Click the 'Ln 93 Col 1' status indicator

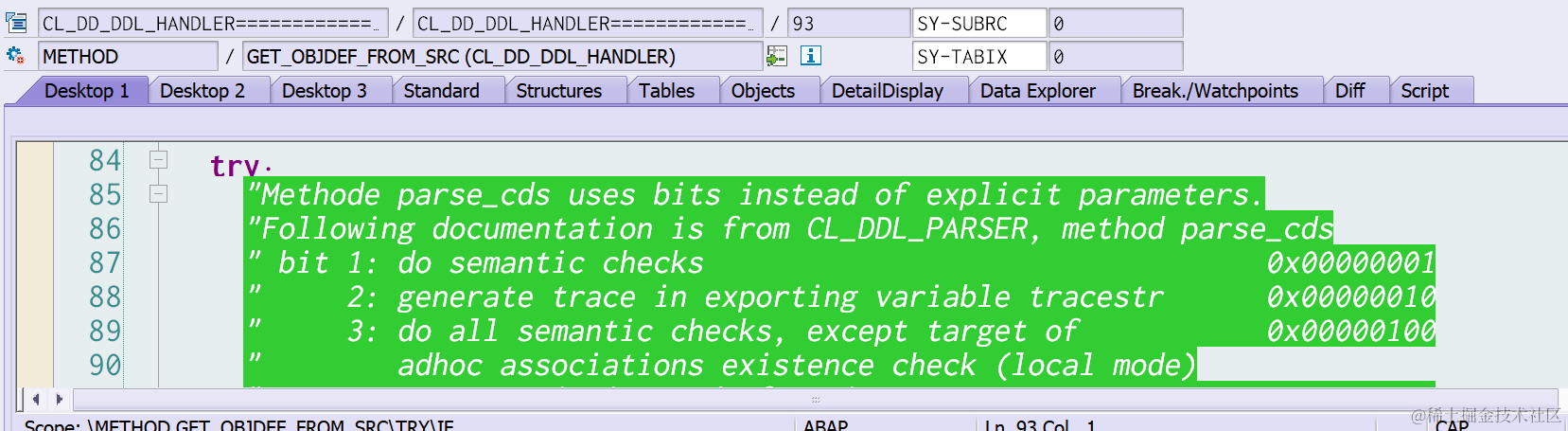click(1040, 425)
